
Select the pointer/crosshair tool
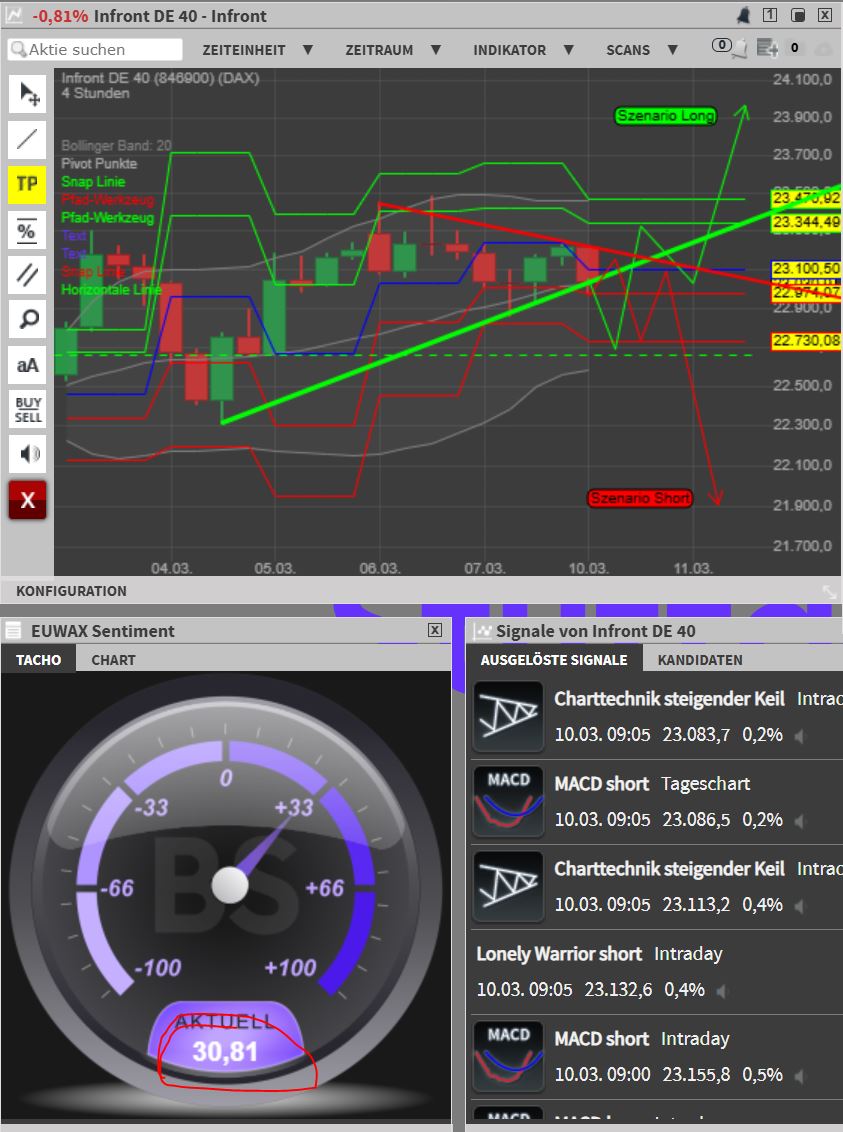point(27,94)
